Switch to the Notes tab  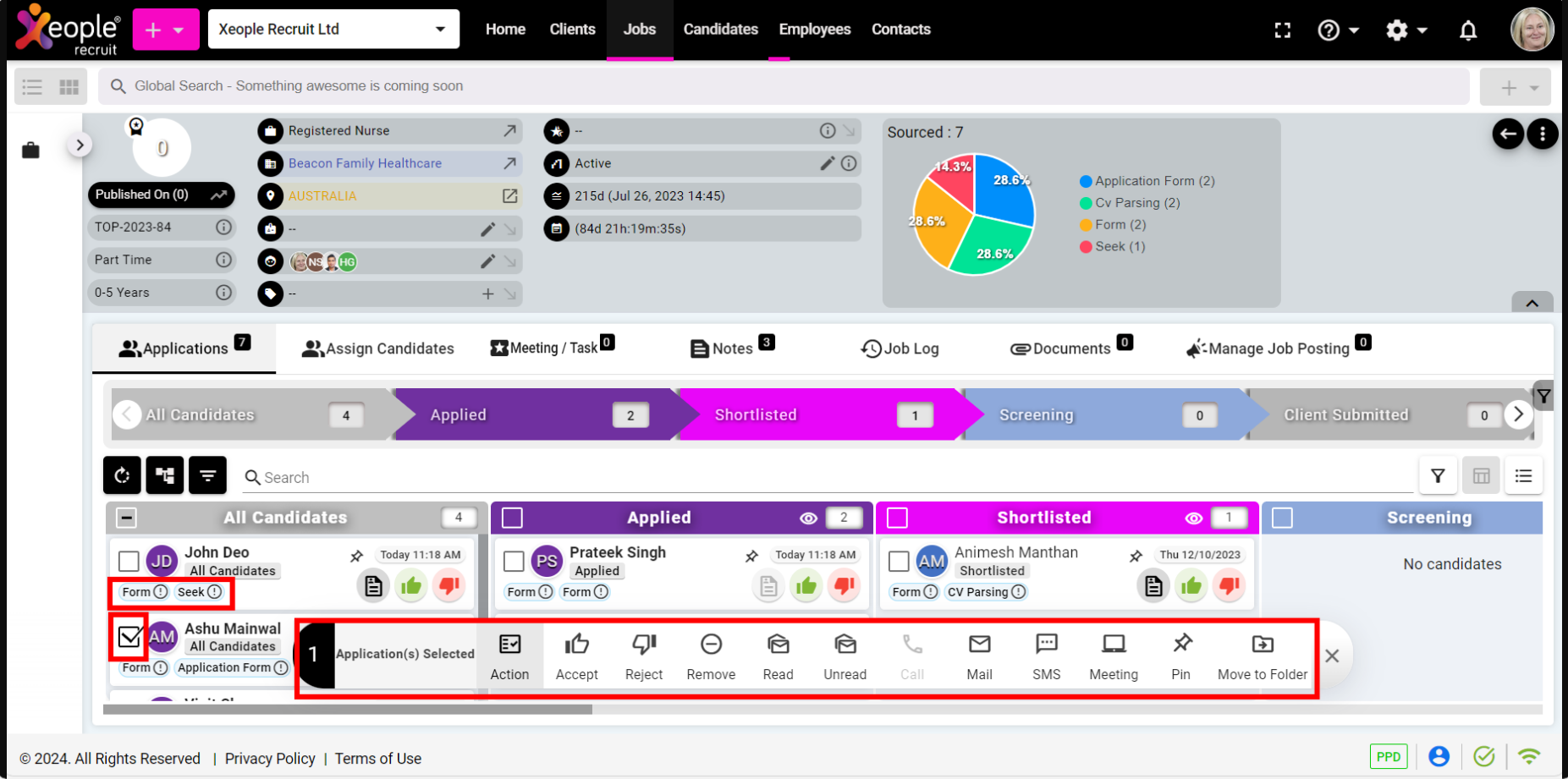pos(731,348)
